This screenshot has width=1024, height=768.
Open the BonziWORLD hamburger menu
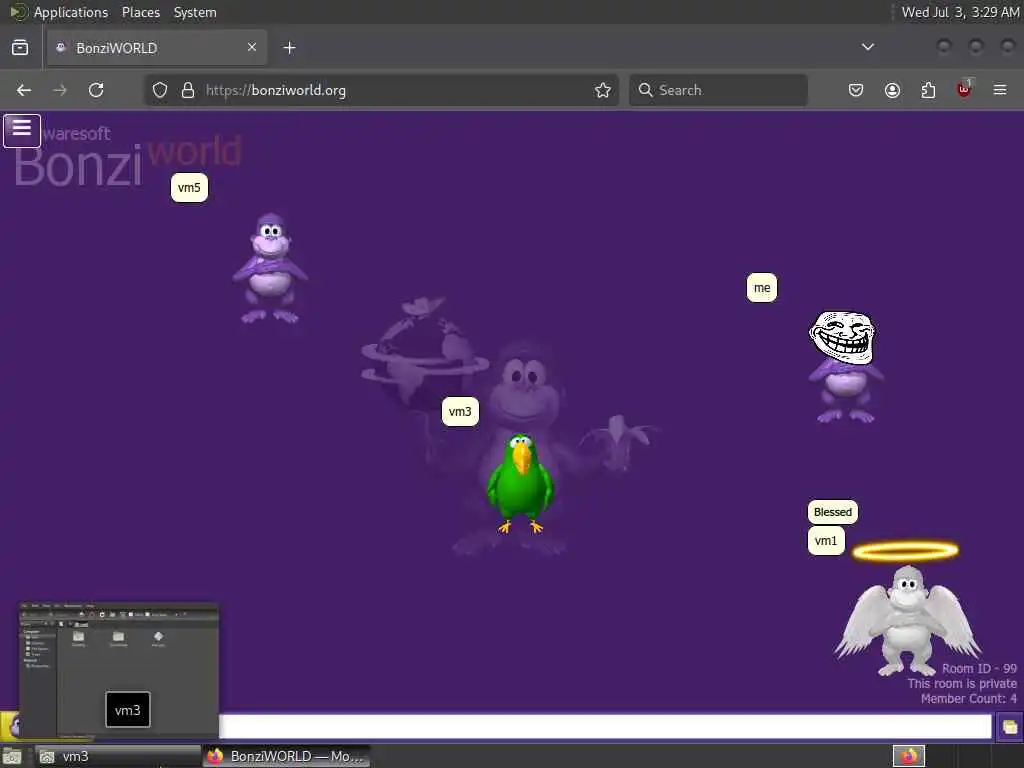tap(22, 130)
